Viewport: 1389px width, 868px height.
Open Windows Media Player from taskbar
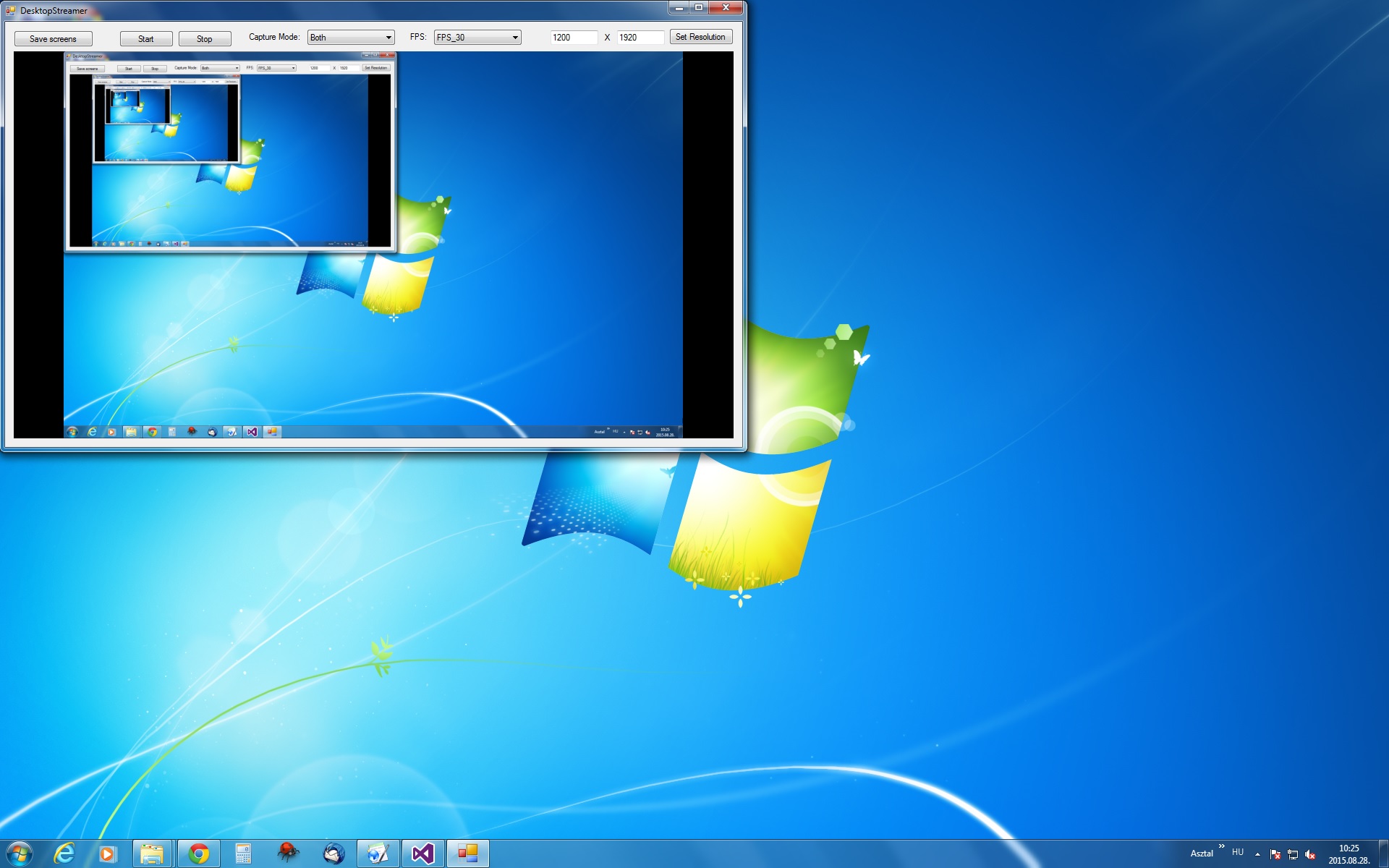108,854
